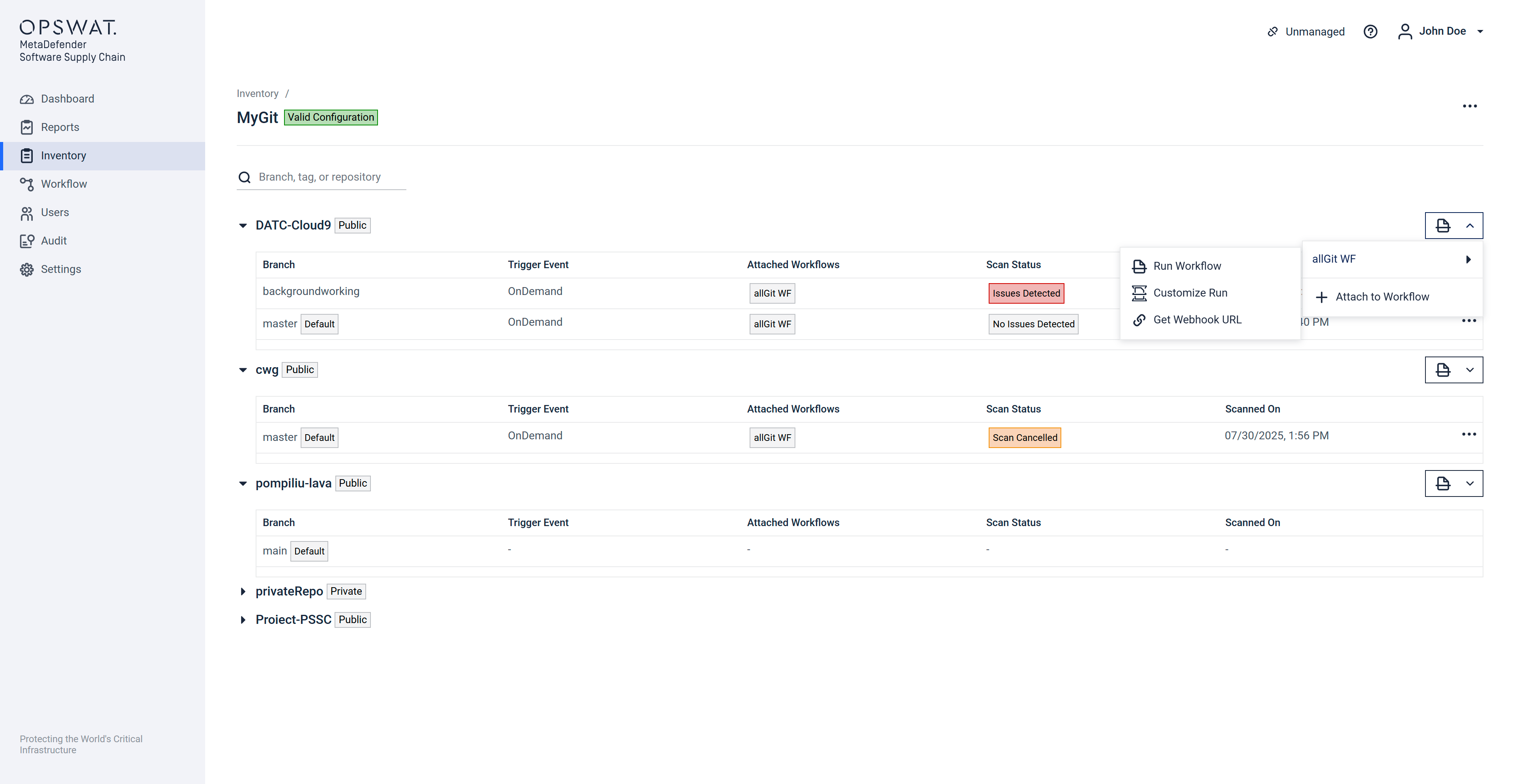This screenshot has width=1515, height=784.
Task: Click allGit WF tag on DATC-Cloud9 master row
Action: (x=772, y=325)
